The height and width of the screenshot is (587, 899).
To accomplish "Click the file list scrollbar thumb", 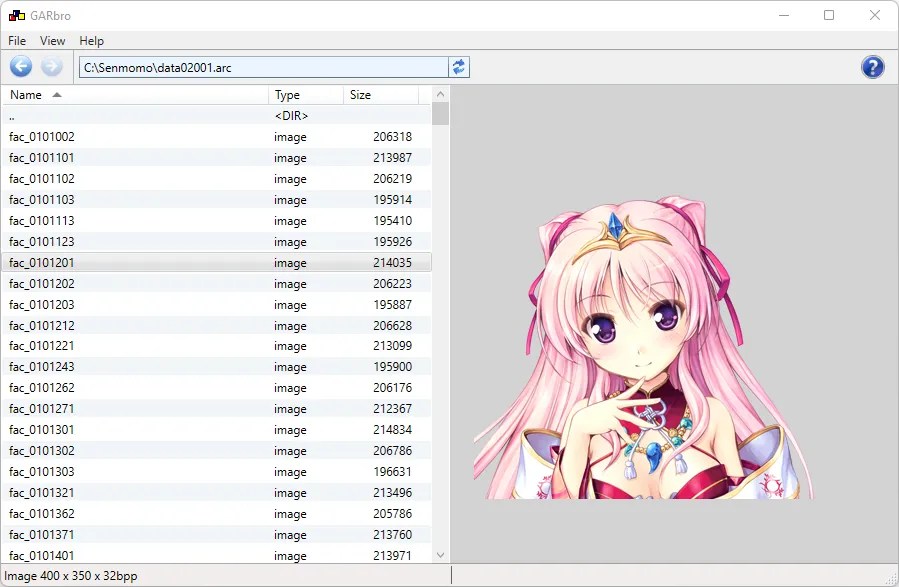I will 440,114.
